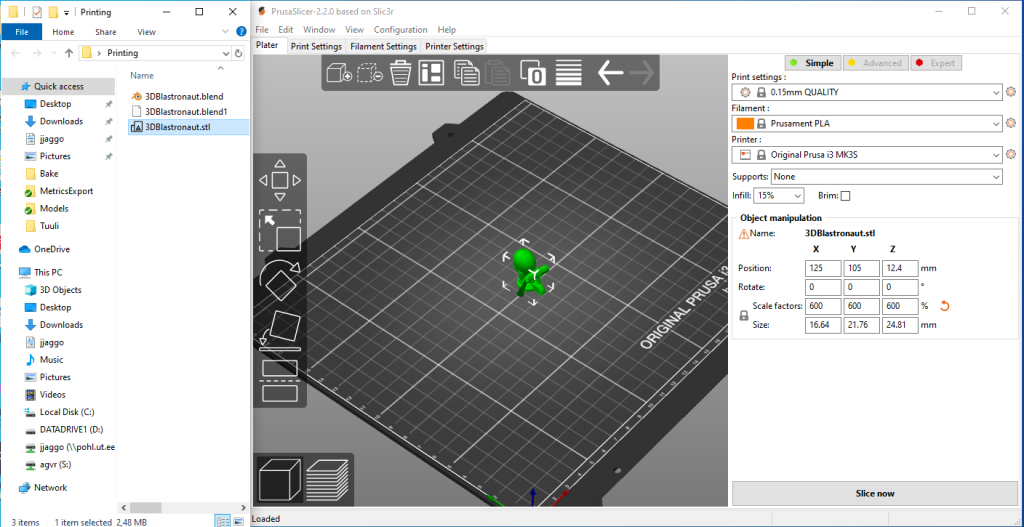The height and width of the screenshot is (527, 1024).
Task: Click the Delete object toolbar icon
Action: [x=370, y=72]
